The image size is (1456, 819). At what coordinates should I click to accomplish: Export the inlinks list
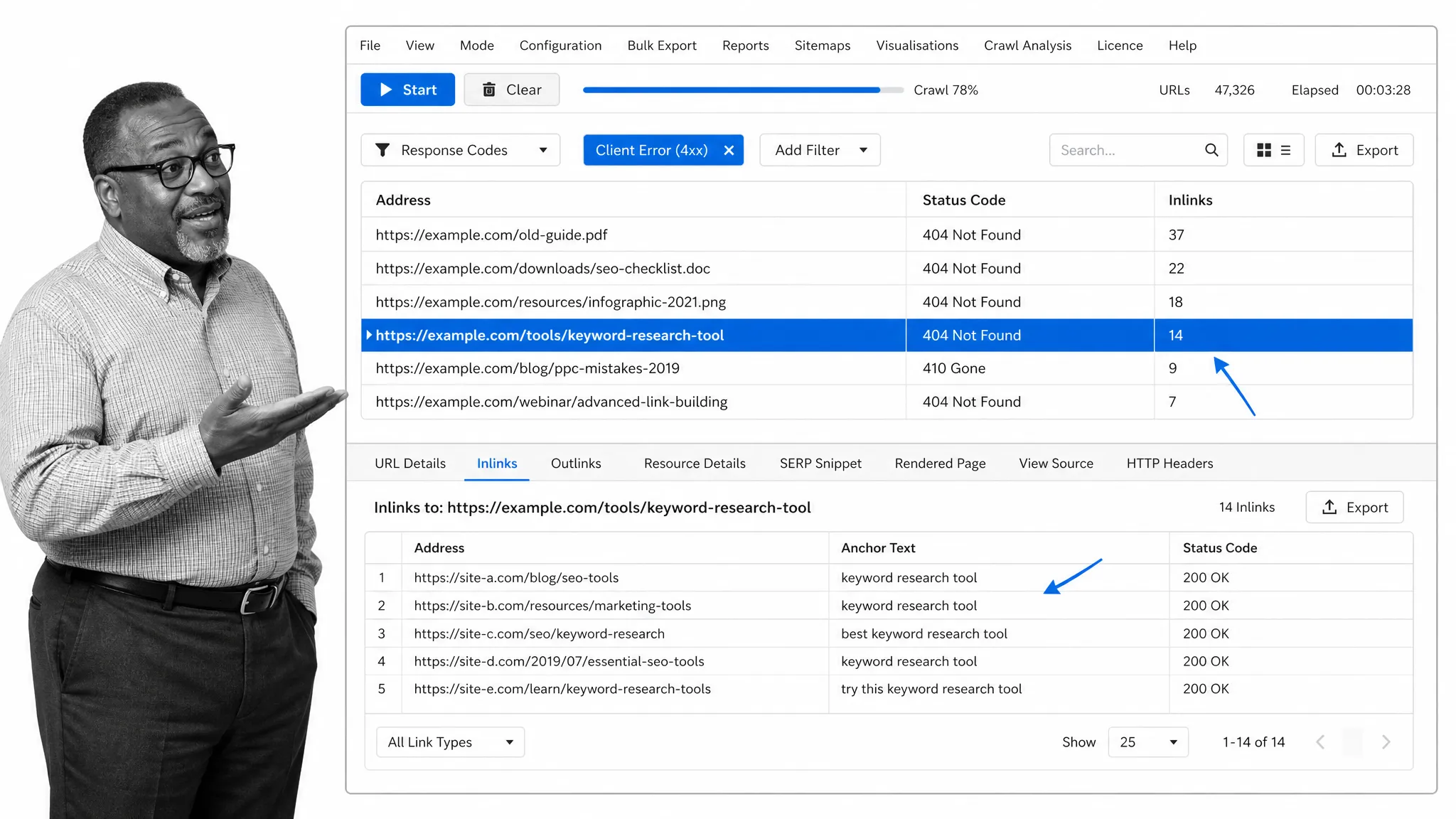[1354, 507]
